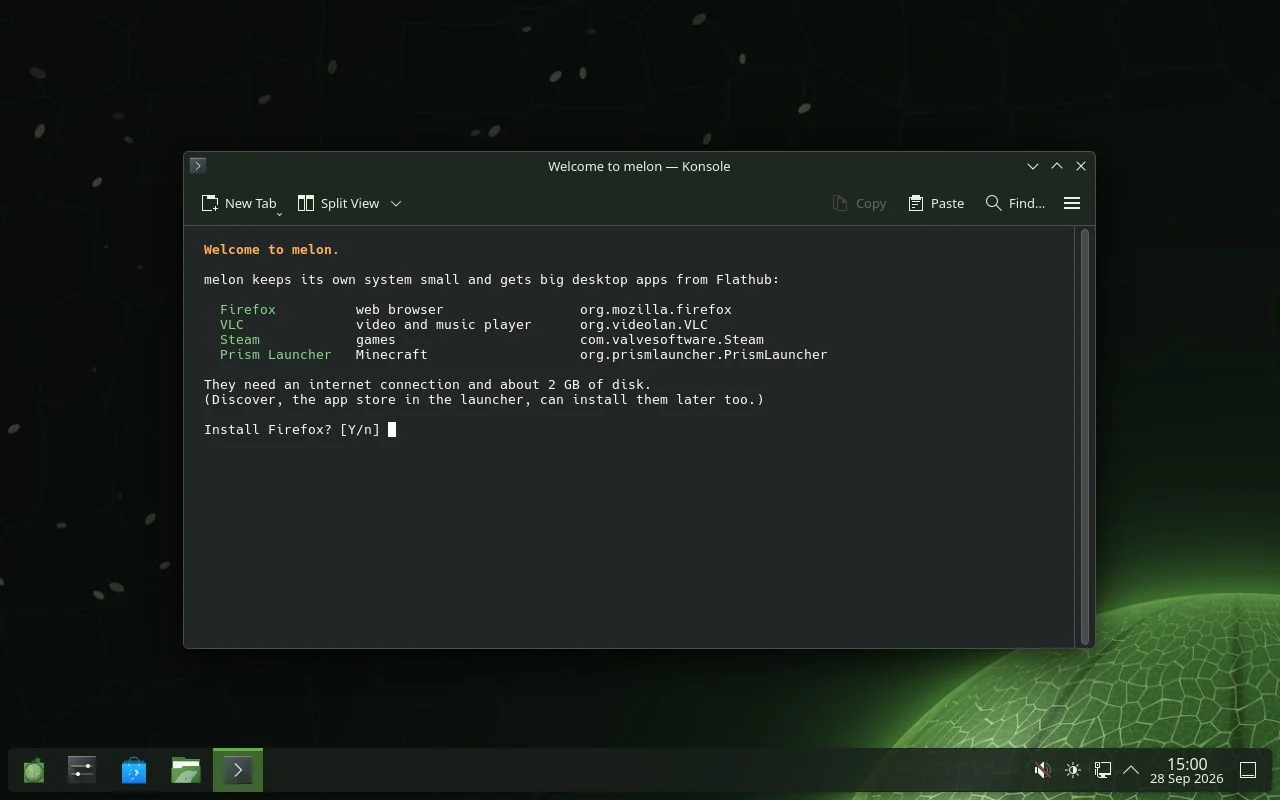
Task: Click the 'Welcome to melon.' heading
Action: click(272, 250)
